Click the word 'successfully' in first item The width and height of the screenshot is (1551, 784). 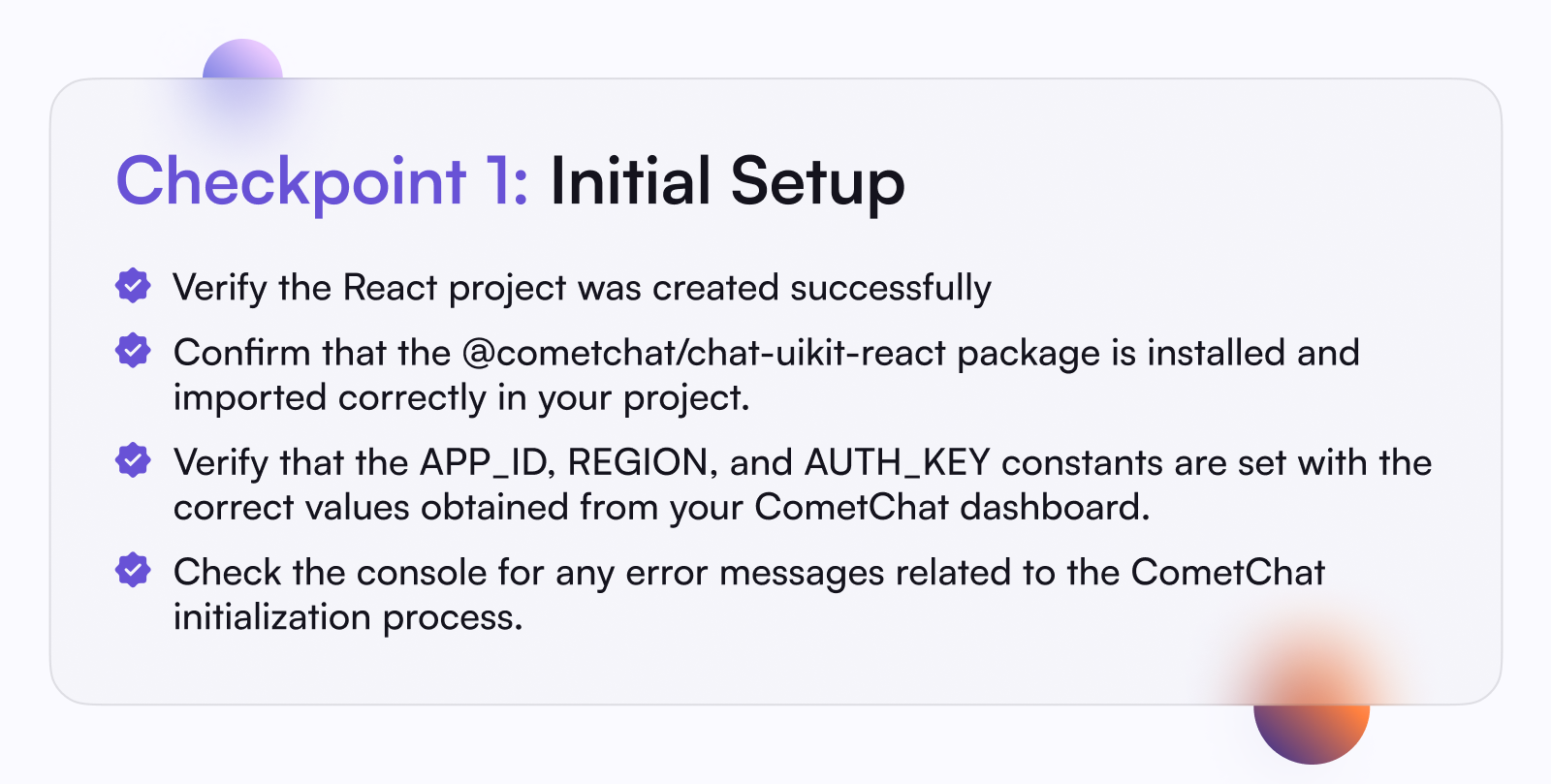(x=891, y=288)
